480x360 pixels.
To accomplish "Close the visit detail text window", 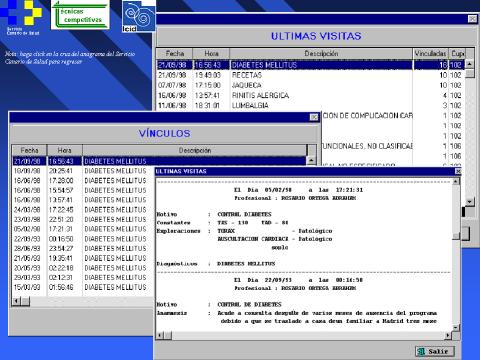I will (x=458, y=171).
